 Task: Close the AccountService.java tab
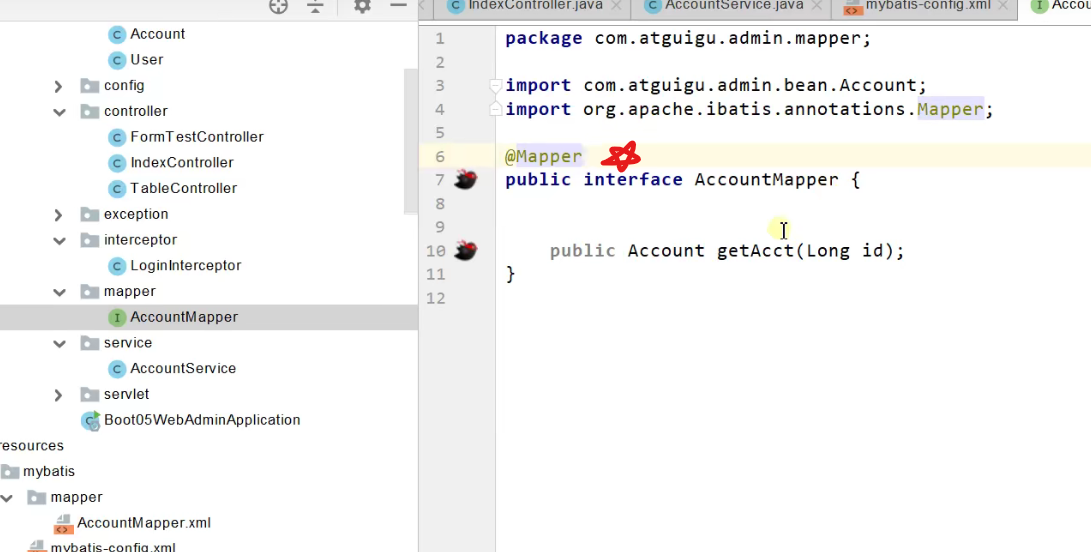tap(816, 6)
